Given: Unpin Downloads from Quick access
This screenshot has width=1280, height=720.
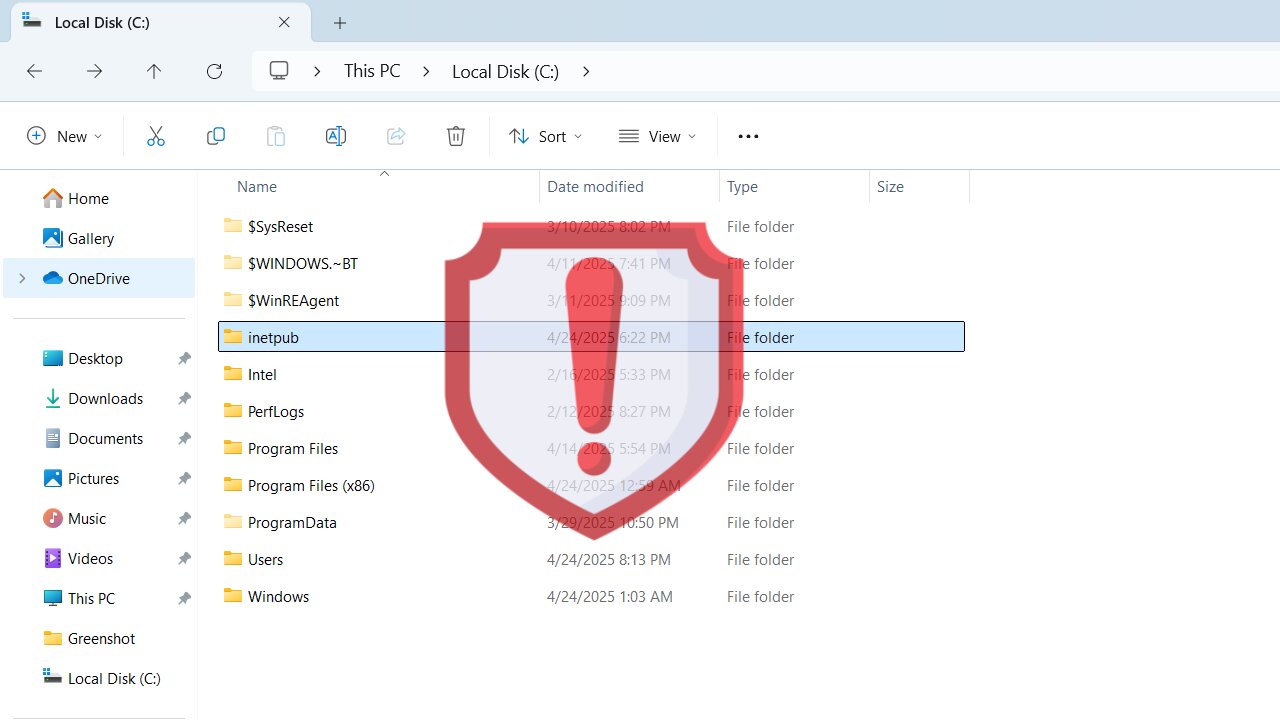Looking at the screenshot, I should click(183, 398).
